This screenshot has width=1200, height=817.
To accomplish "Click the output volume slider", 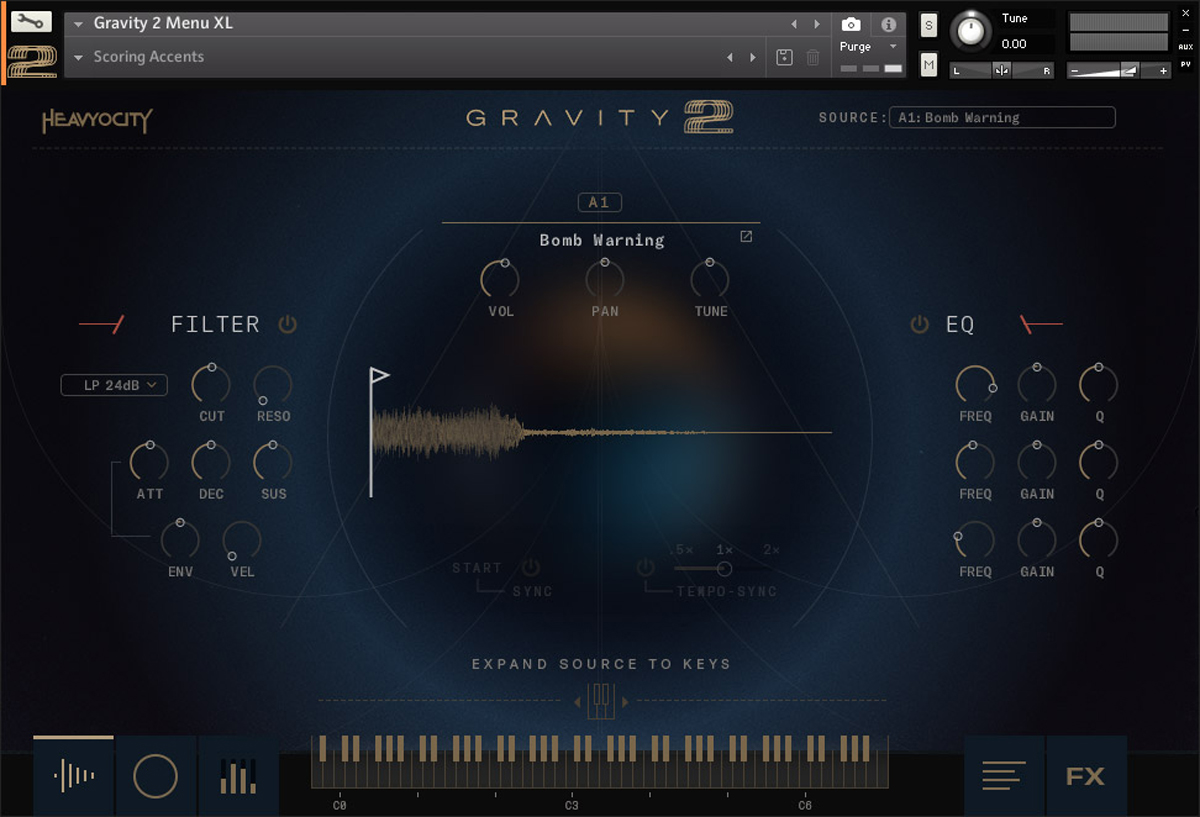I will pyautogui.click(x=1118, y=70).
